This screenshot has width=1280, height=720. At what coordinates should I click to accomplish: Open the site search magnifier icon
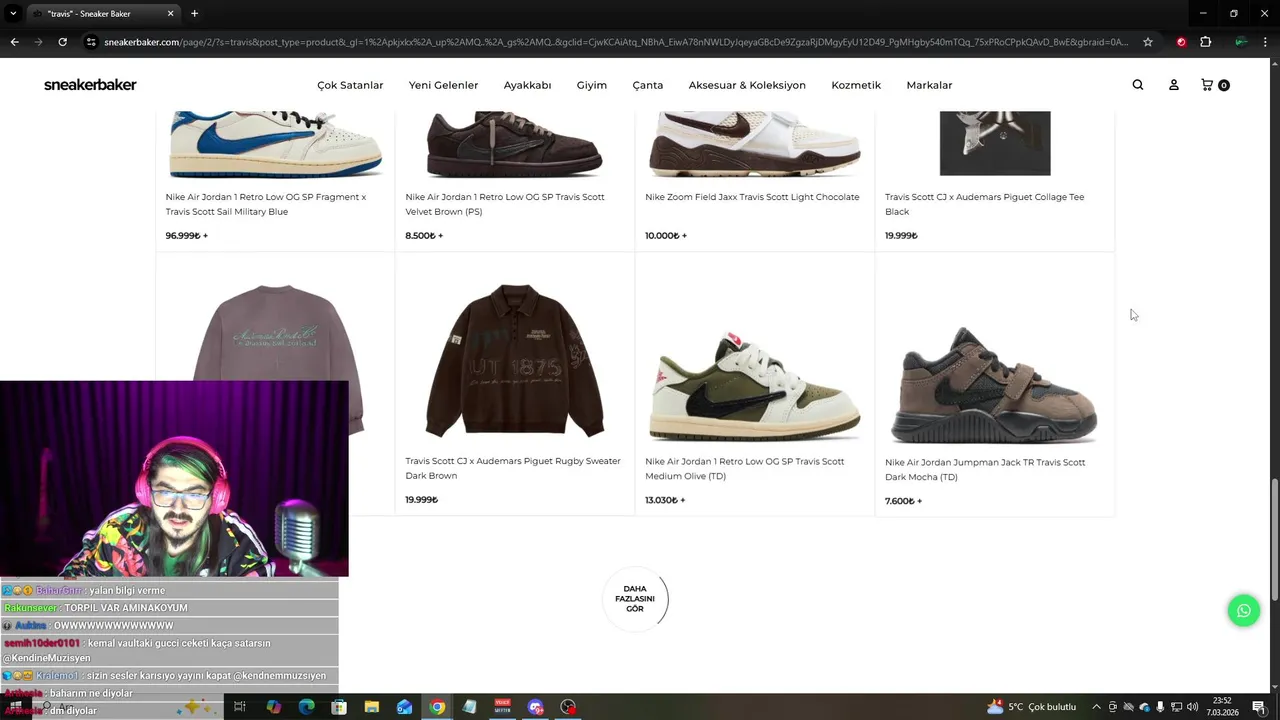click(x=1137, y=85)
